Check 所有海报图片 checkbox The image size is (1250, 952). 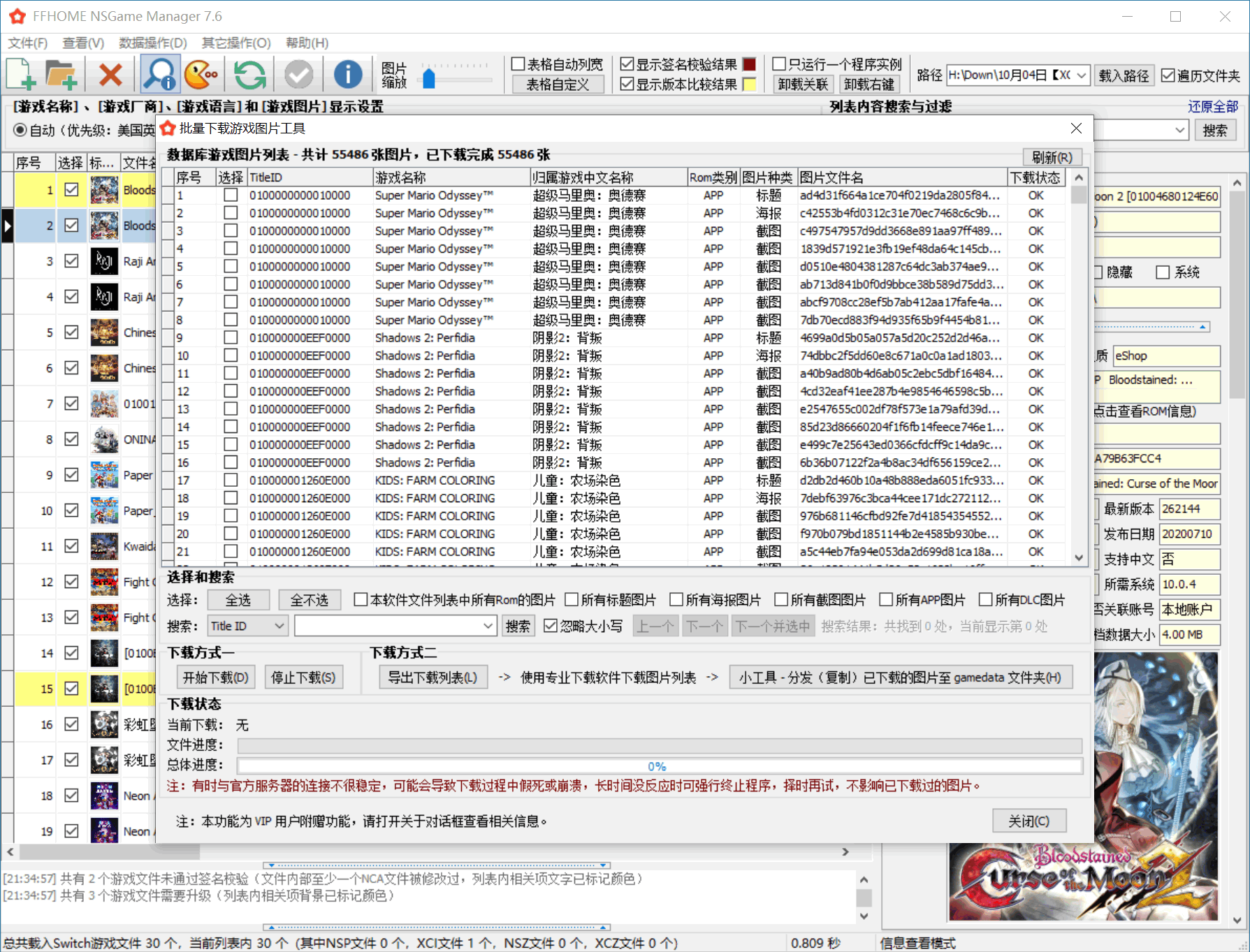676,600
